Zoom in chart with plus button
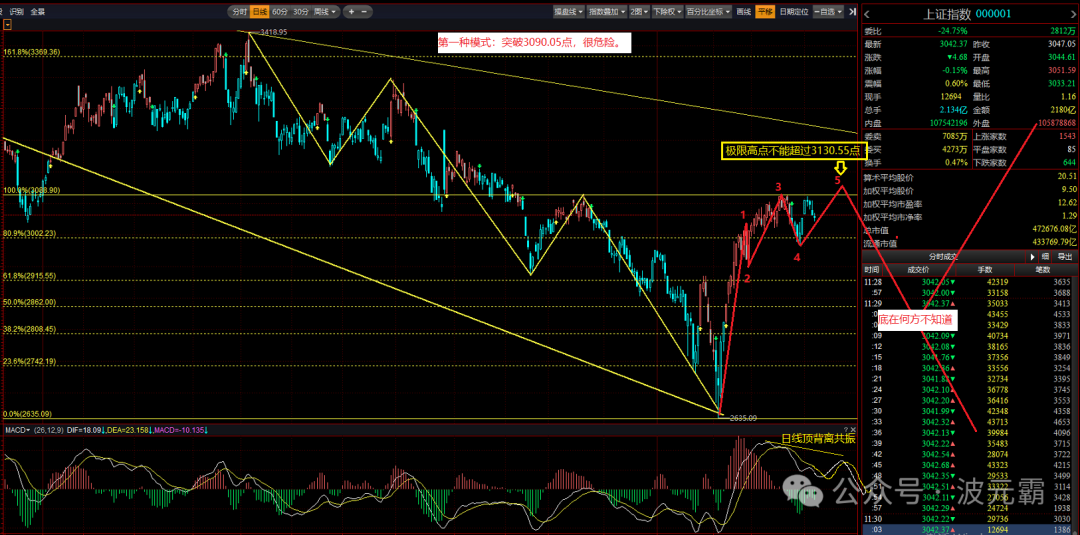This screenshot has height=535, width=1080. pyautogui.click(x=351, y=11)
